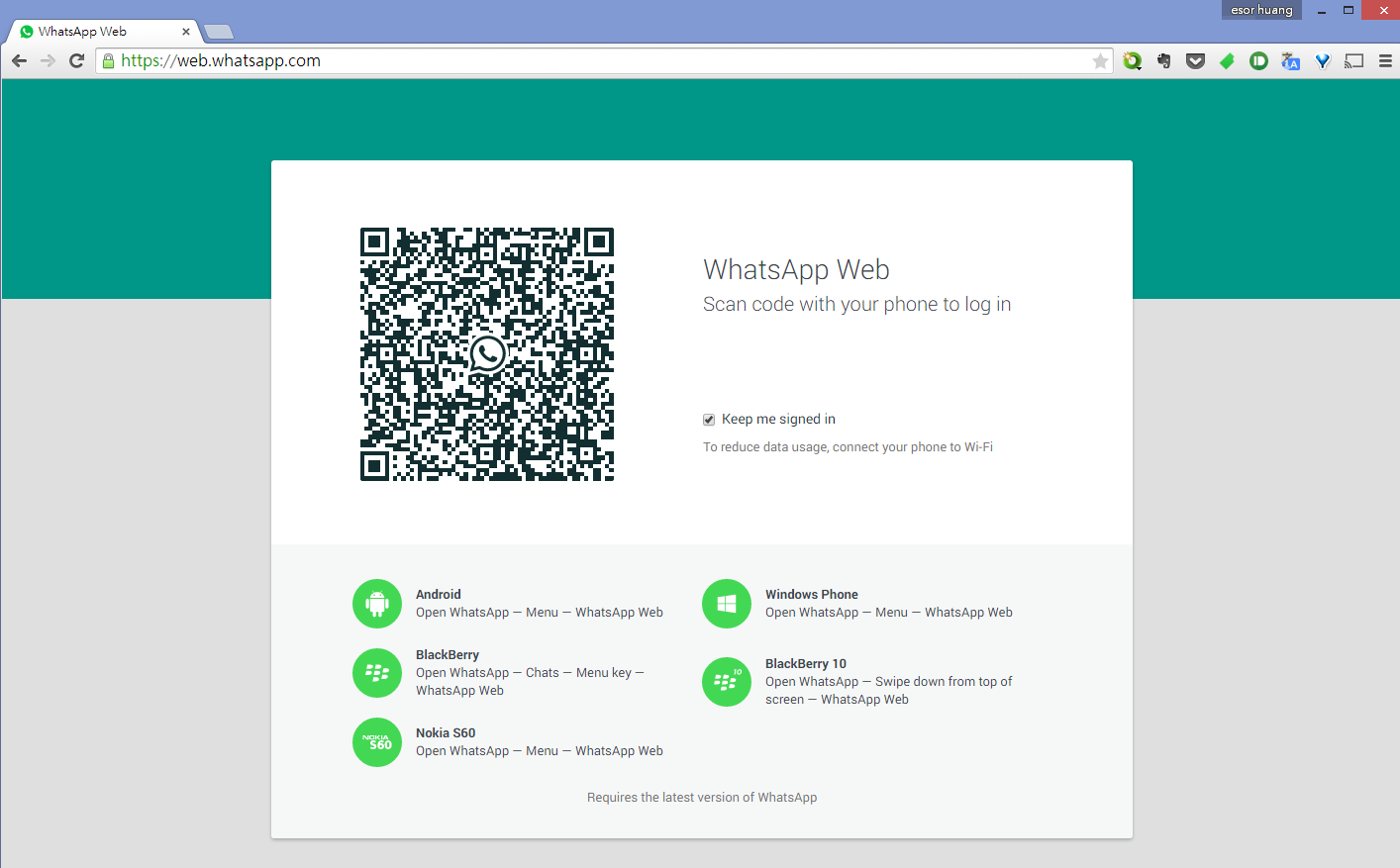Select the WhatsApp Web tab
1400x868 pixels.
99,32
